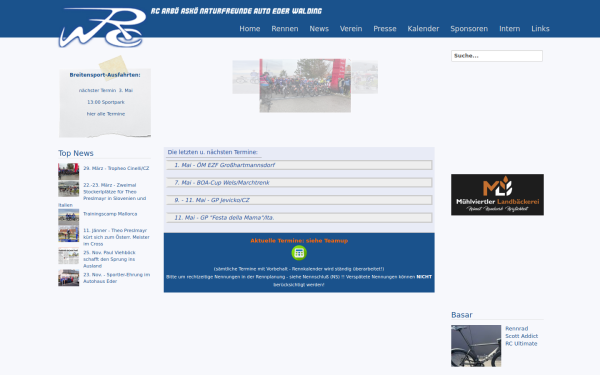Screen dimensions: 600x375
Task: Open the Links menu item
Action: [x=540, y=29]
